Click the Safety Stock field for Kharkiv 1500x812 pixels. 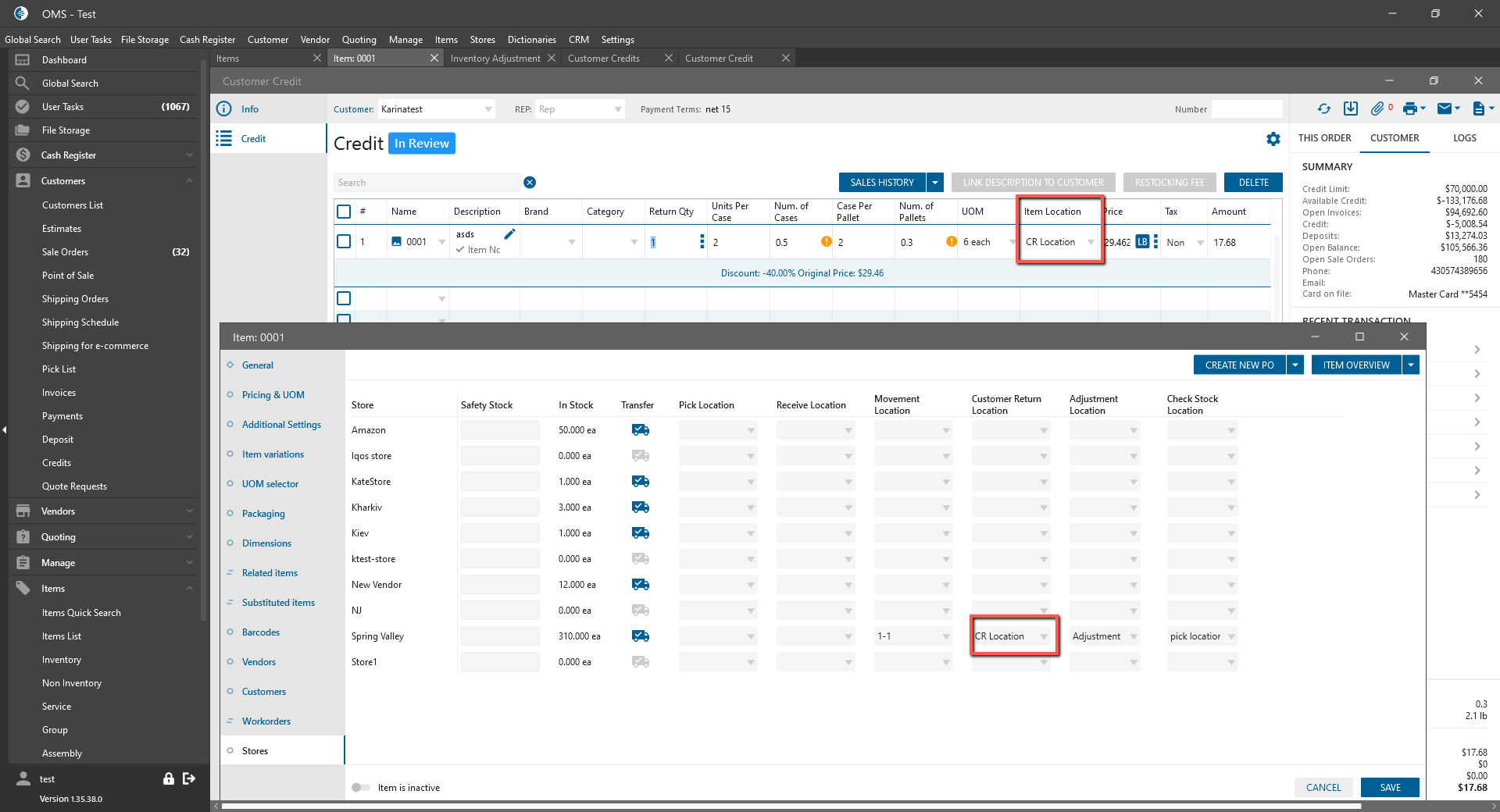500,507
